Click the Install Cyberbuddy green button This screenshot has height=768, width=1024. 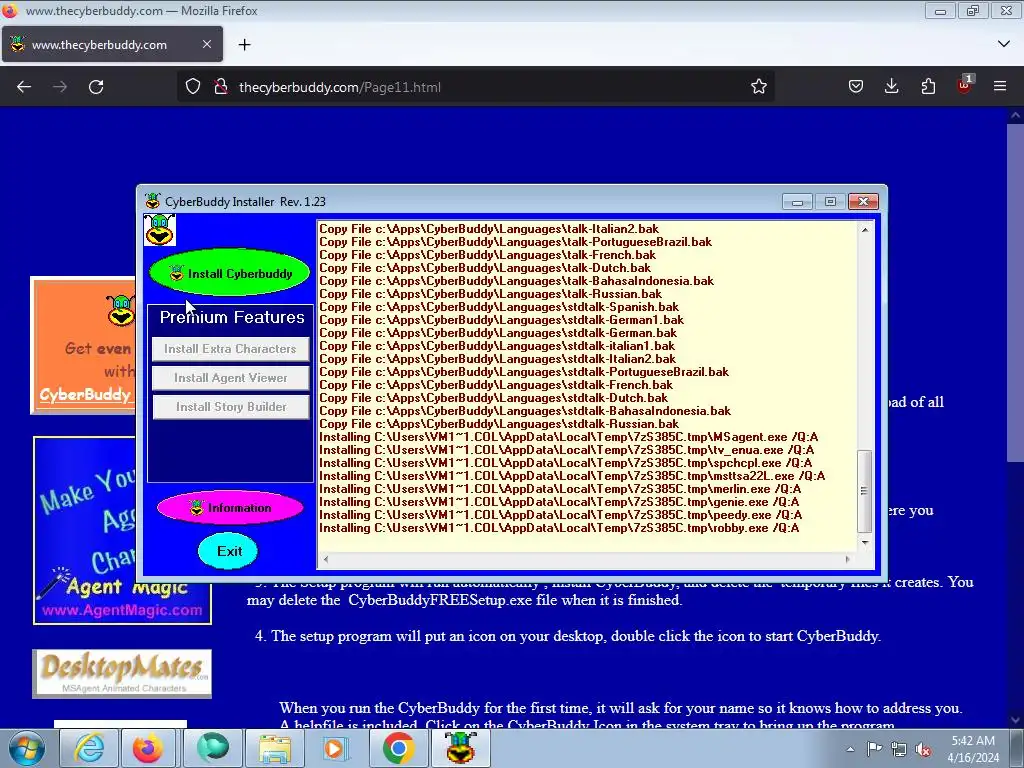click(229, 273)
